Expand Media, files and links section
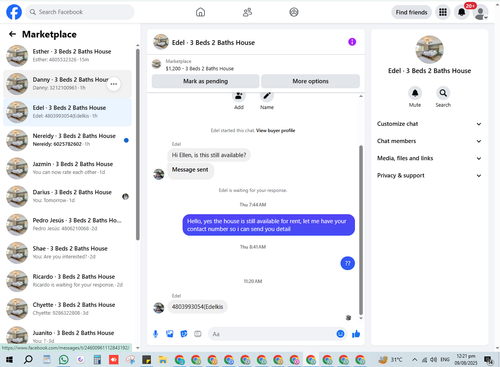This screenshot has width=500, height=367. (x=429, y=158)
